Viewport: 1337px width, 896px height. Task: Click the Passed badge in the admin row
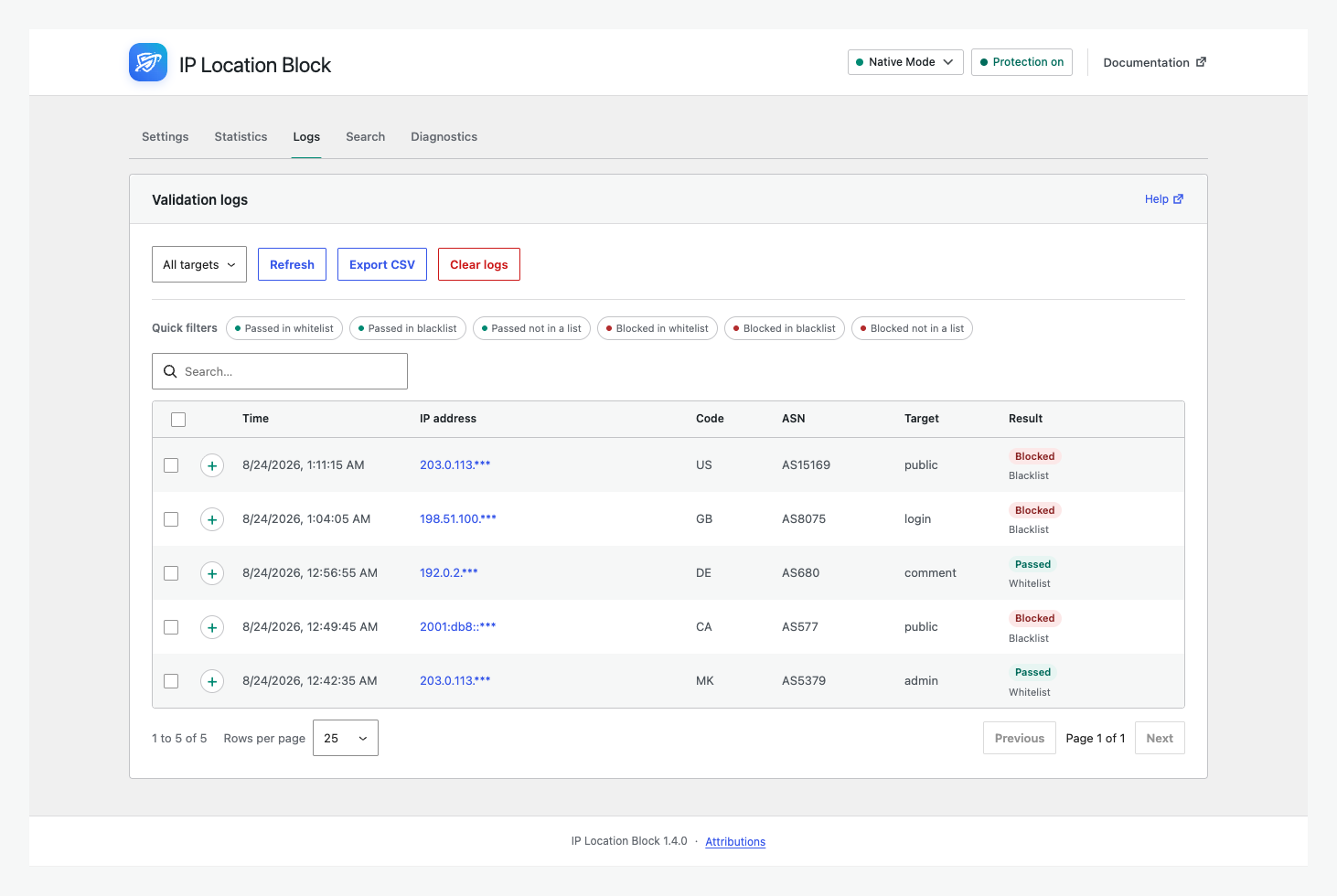[1032, 672]
